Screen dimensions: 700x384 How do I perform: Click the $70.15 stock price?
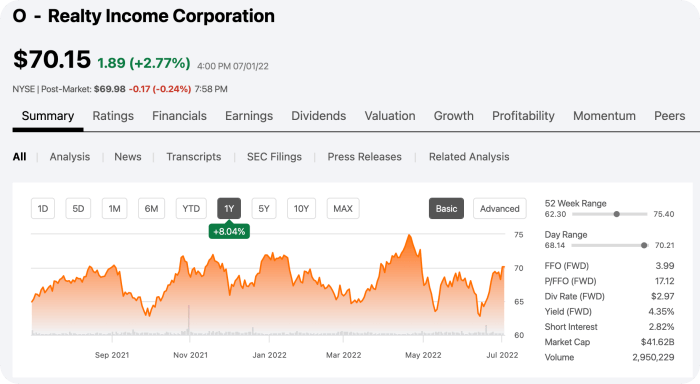[52, 59]
